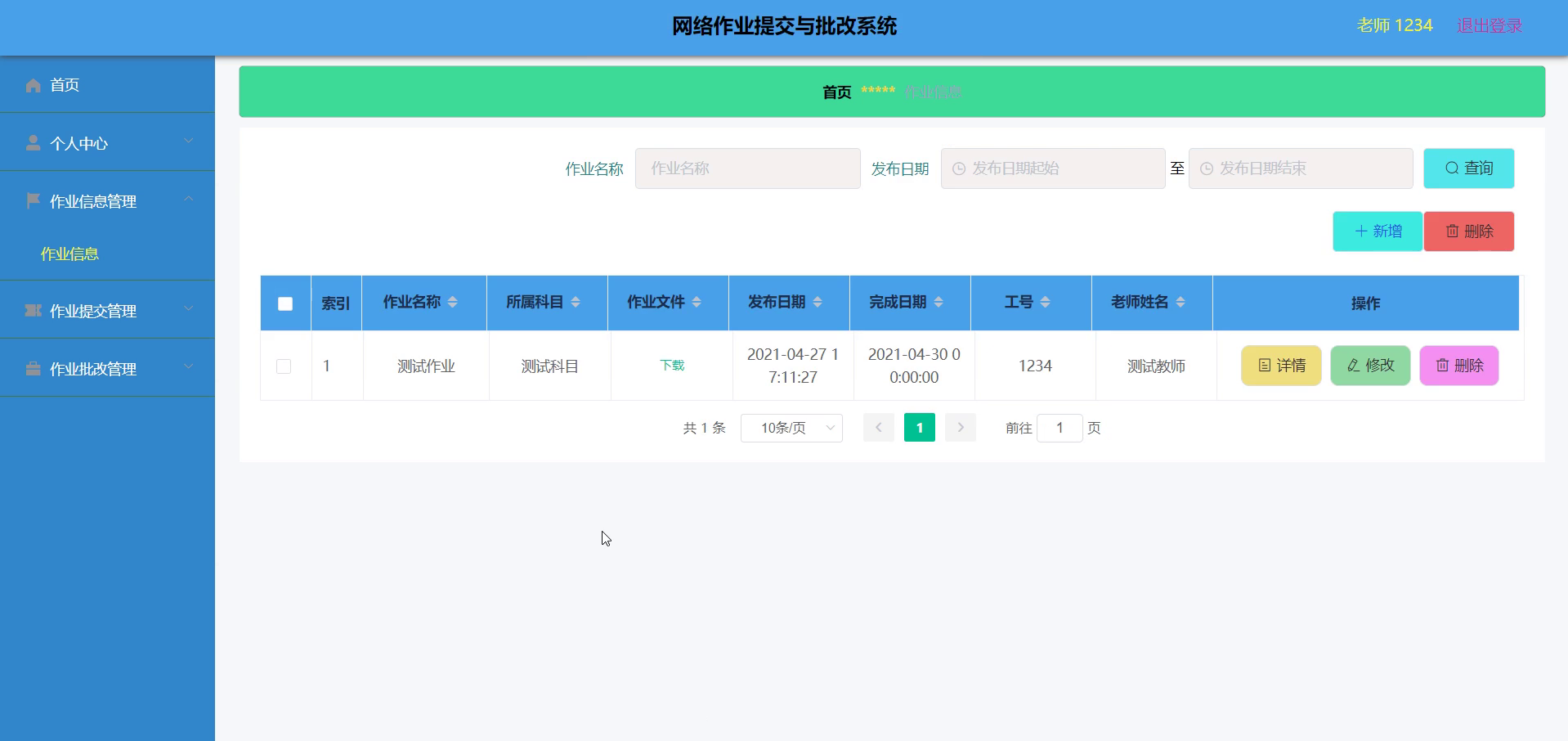Click the 测试作业 name cell
The width and height of the screenshot is (1568, 741).
click(426, 366)
